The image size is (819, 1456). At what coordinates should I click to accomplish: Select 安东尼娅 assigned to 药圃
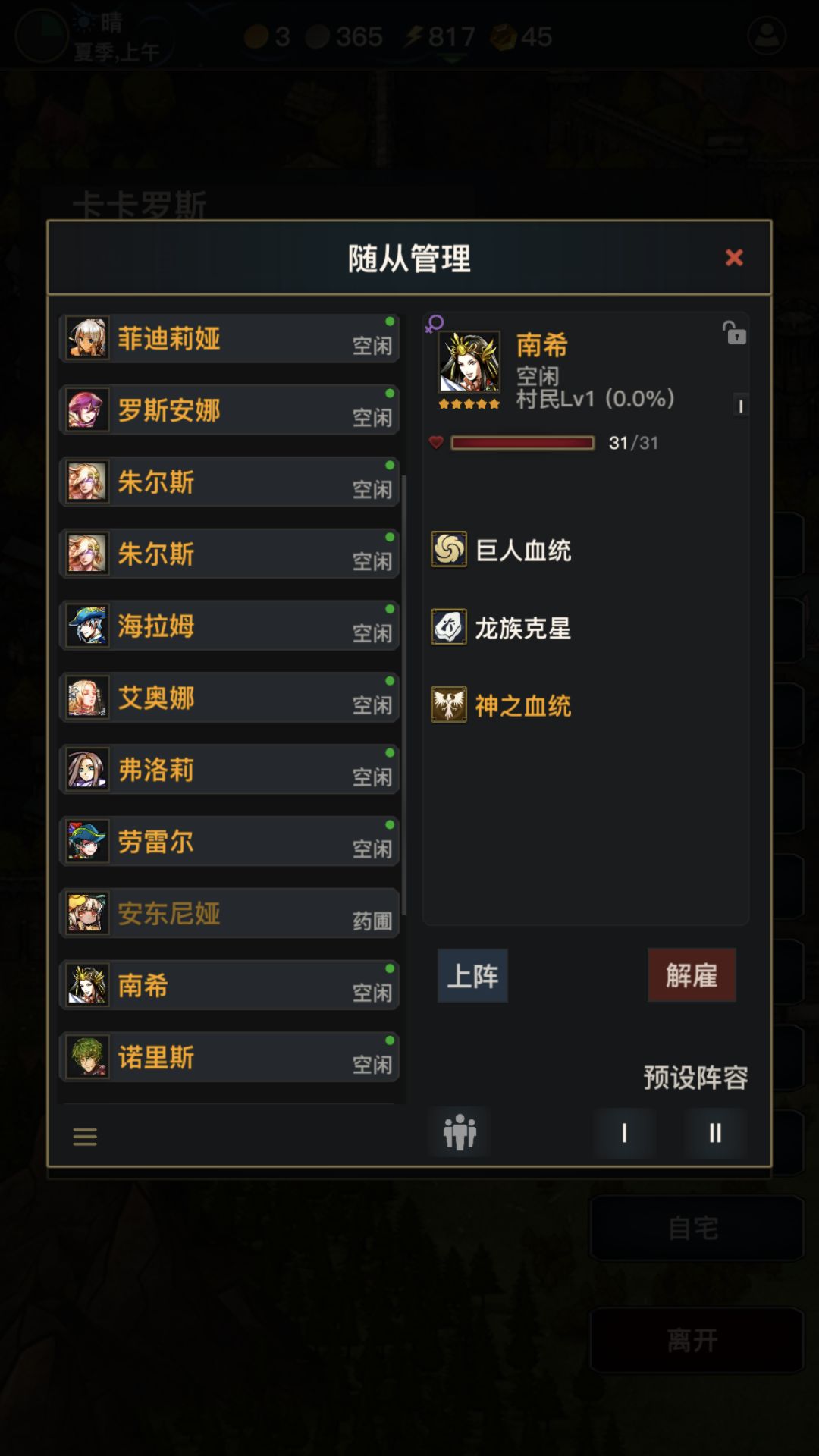click(229, 913)
